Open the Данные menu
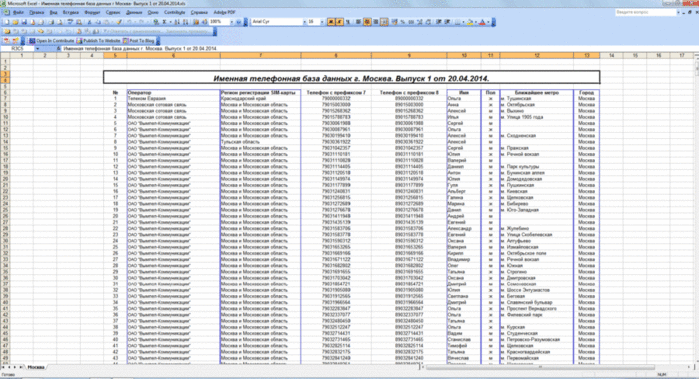This screenshot has width=699, height=379. (x=134, y=12)
